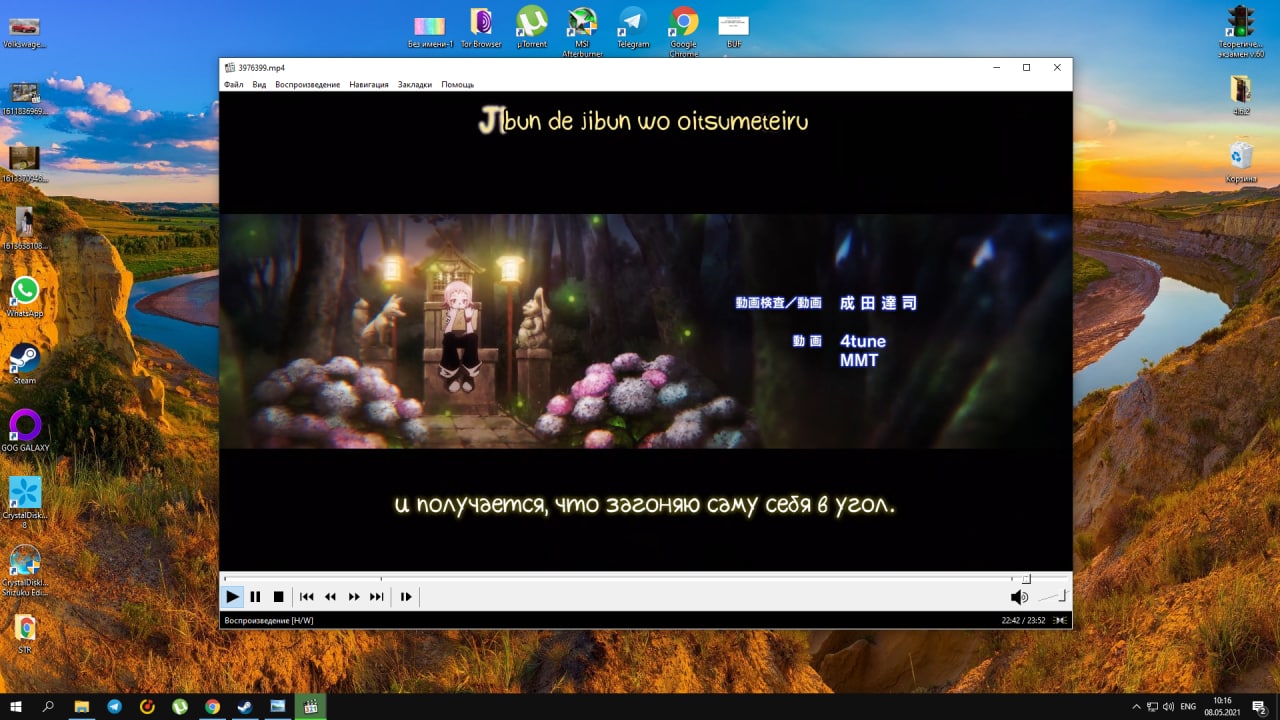The image size is (1280, 720).
Task: Click the status bar icon beside time
Action: tap(1061, 620)
